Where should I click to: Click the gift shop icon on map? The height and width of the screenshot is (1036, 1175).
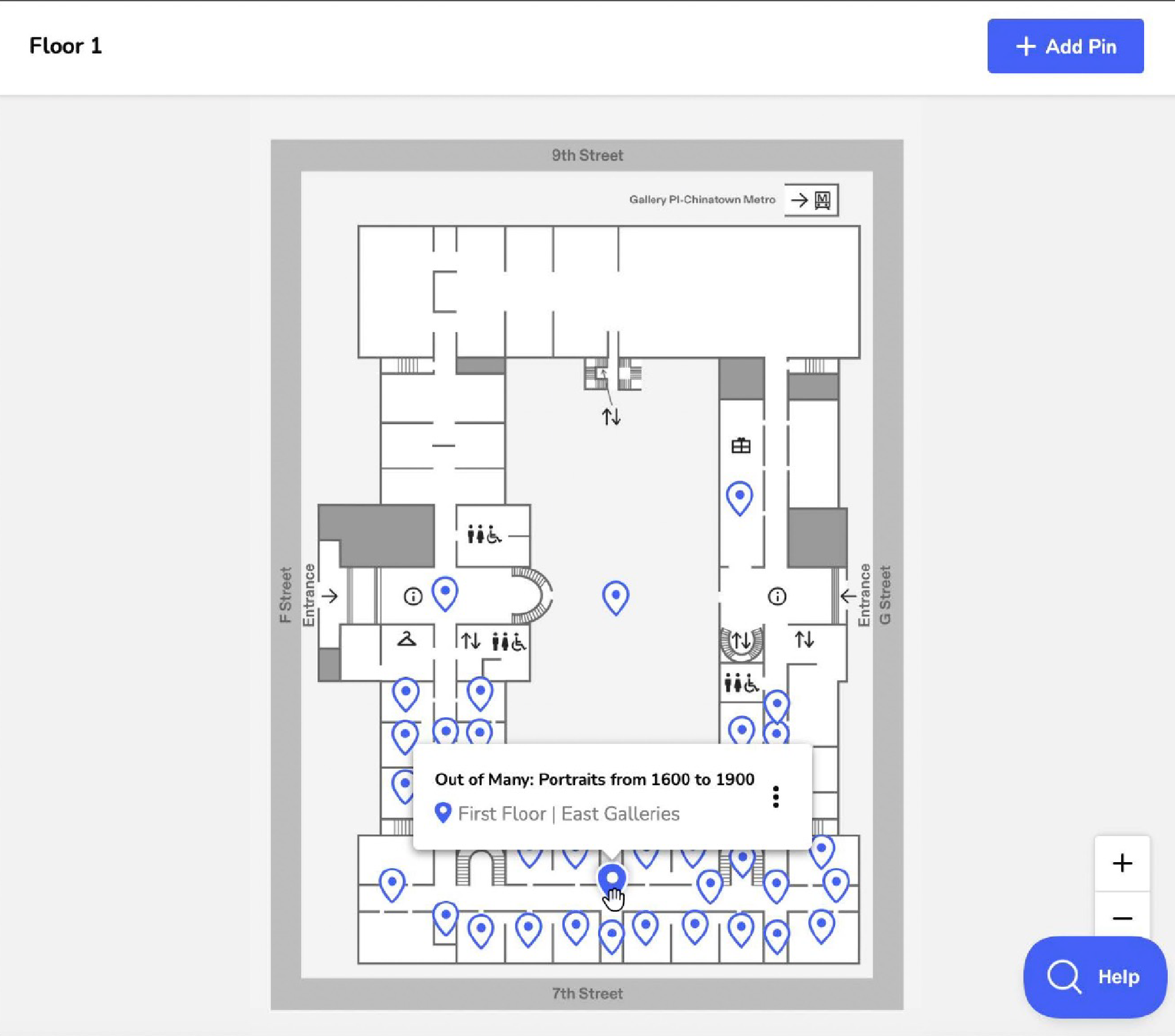pos(741,446)
